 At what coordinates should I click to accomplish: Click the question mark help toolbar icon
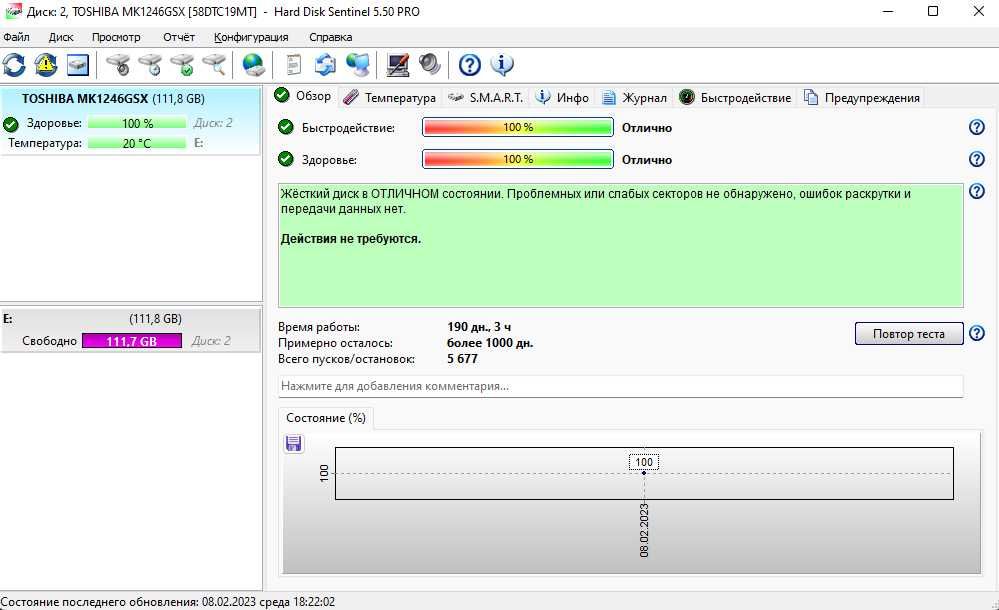(x=470, y=65)
